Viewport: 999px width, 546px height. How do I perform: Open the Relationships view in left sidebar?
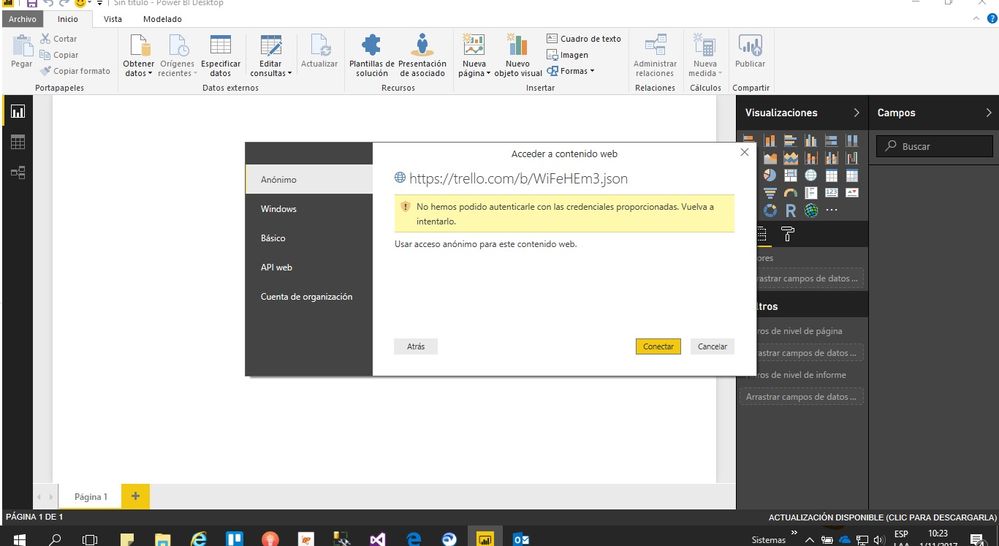point(18,172)
